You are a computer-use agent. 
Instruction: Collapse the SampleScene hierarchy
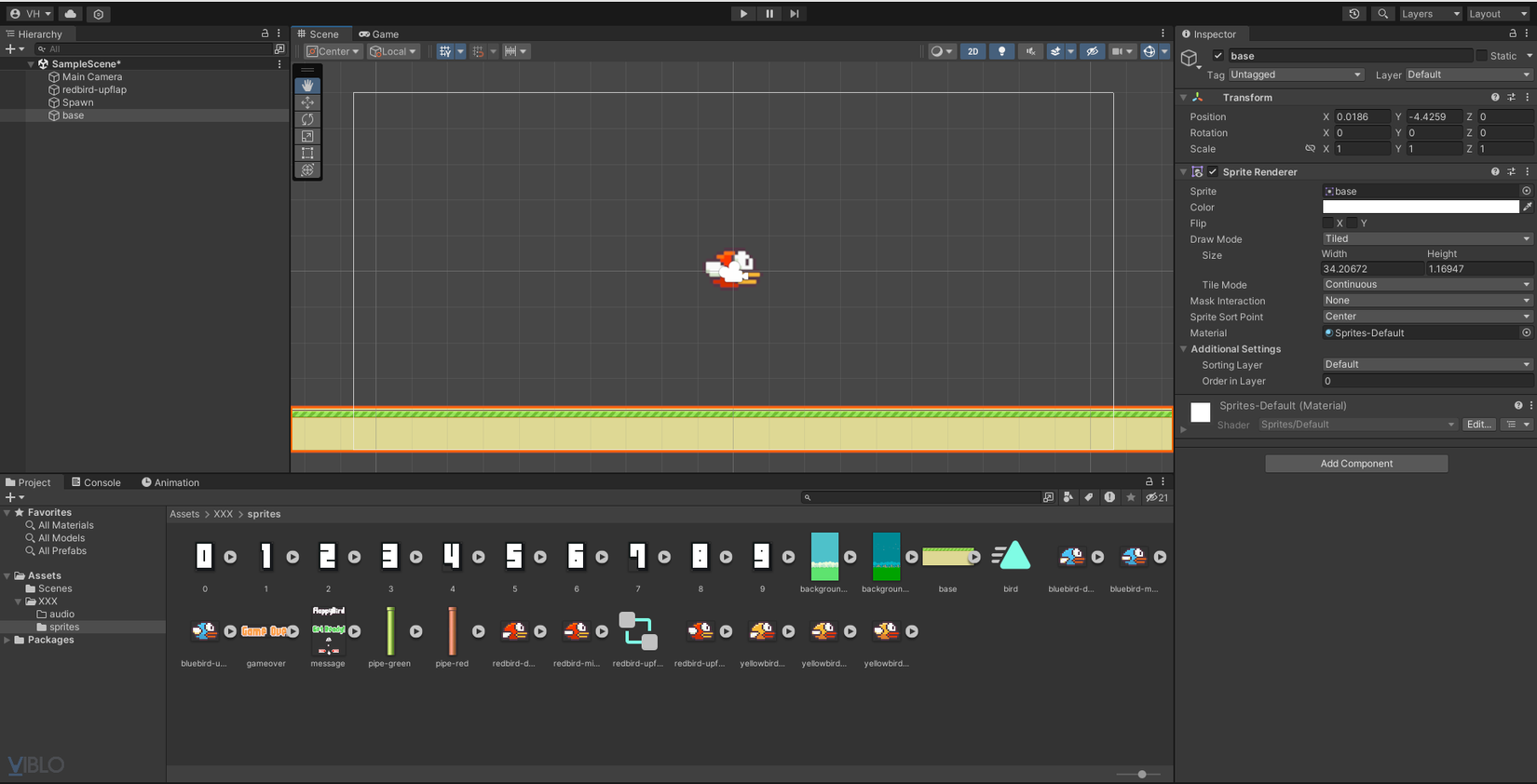[x=31, y=64]
